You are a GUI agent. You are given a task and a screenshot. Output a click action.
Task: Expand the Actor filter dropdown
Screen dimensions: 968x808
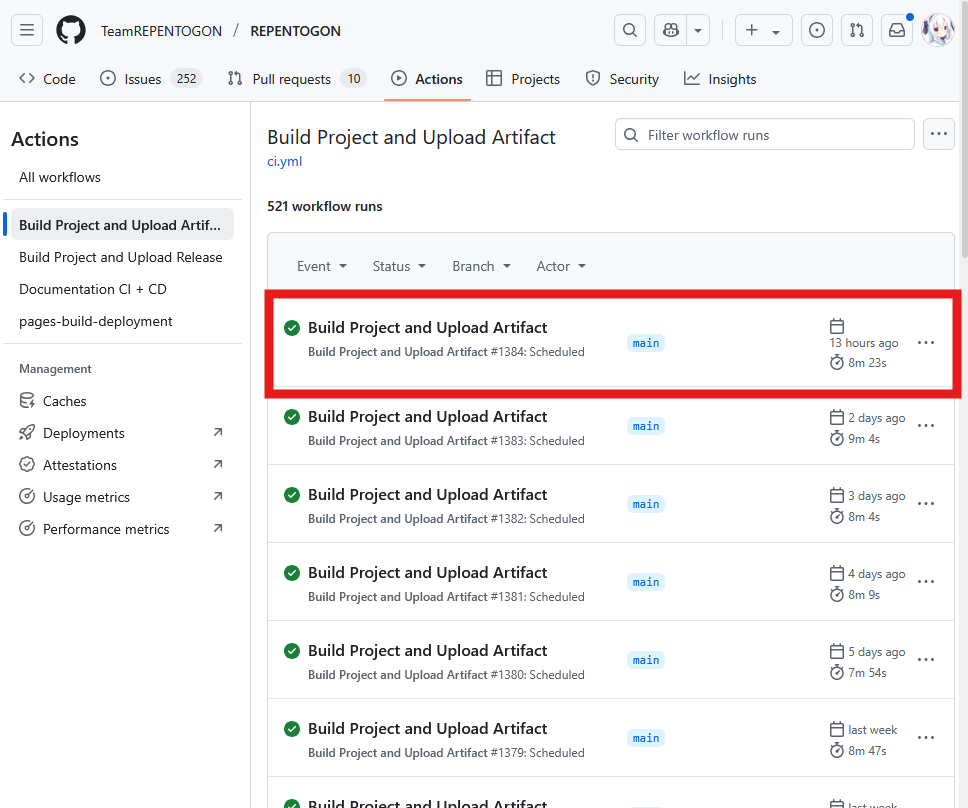click(x=561, y=266)
